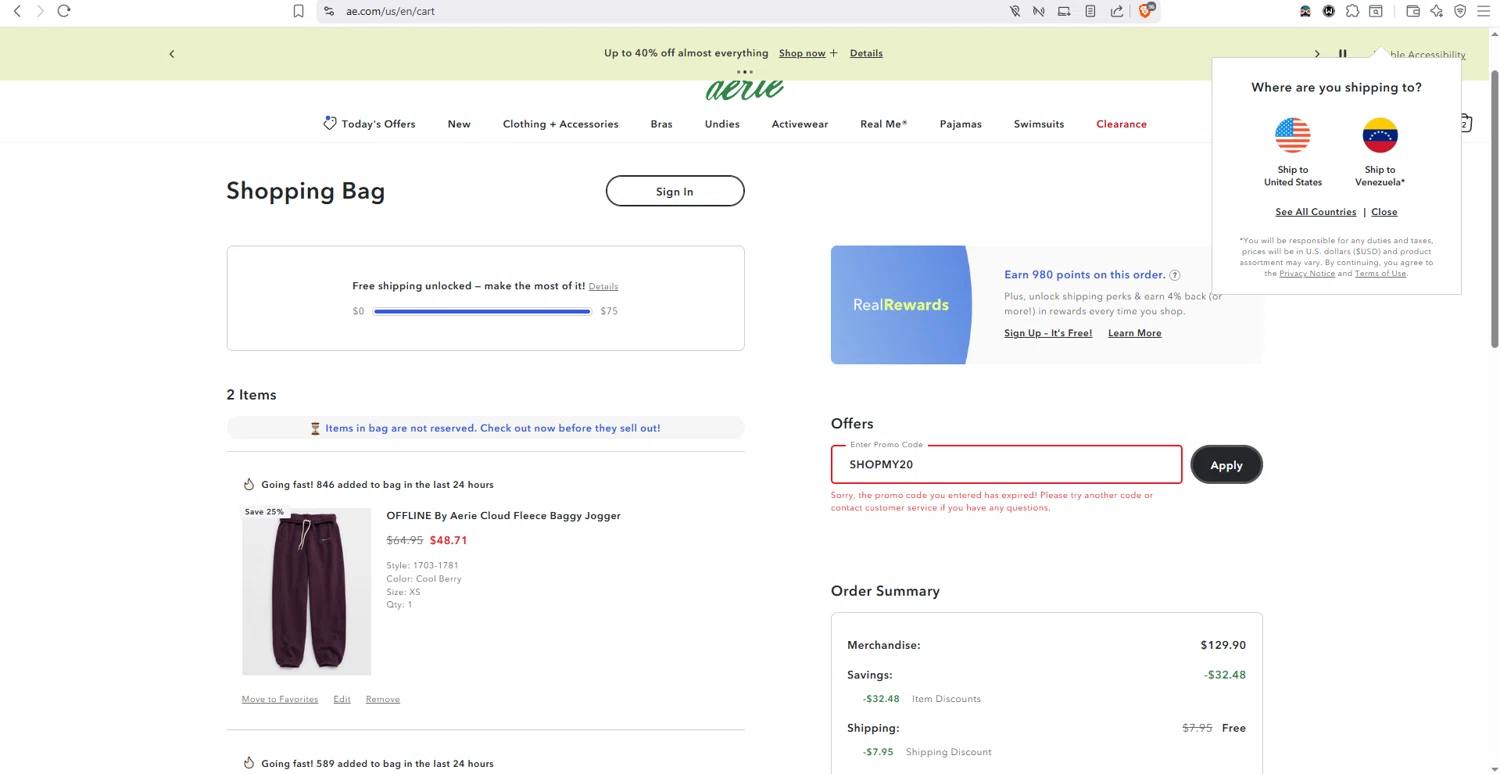Click the Enter Promo Code field
This screenshot has width=1500, height=774.
pyautogui.click(x=1006, y=464)
